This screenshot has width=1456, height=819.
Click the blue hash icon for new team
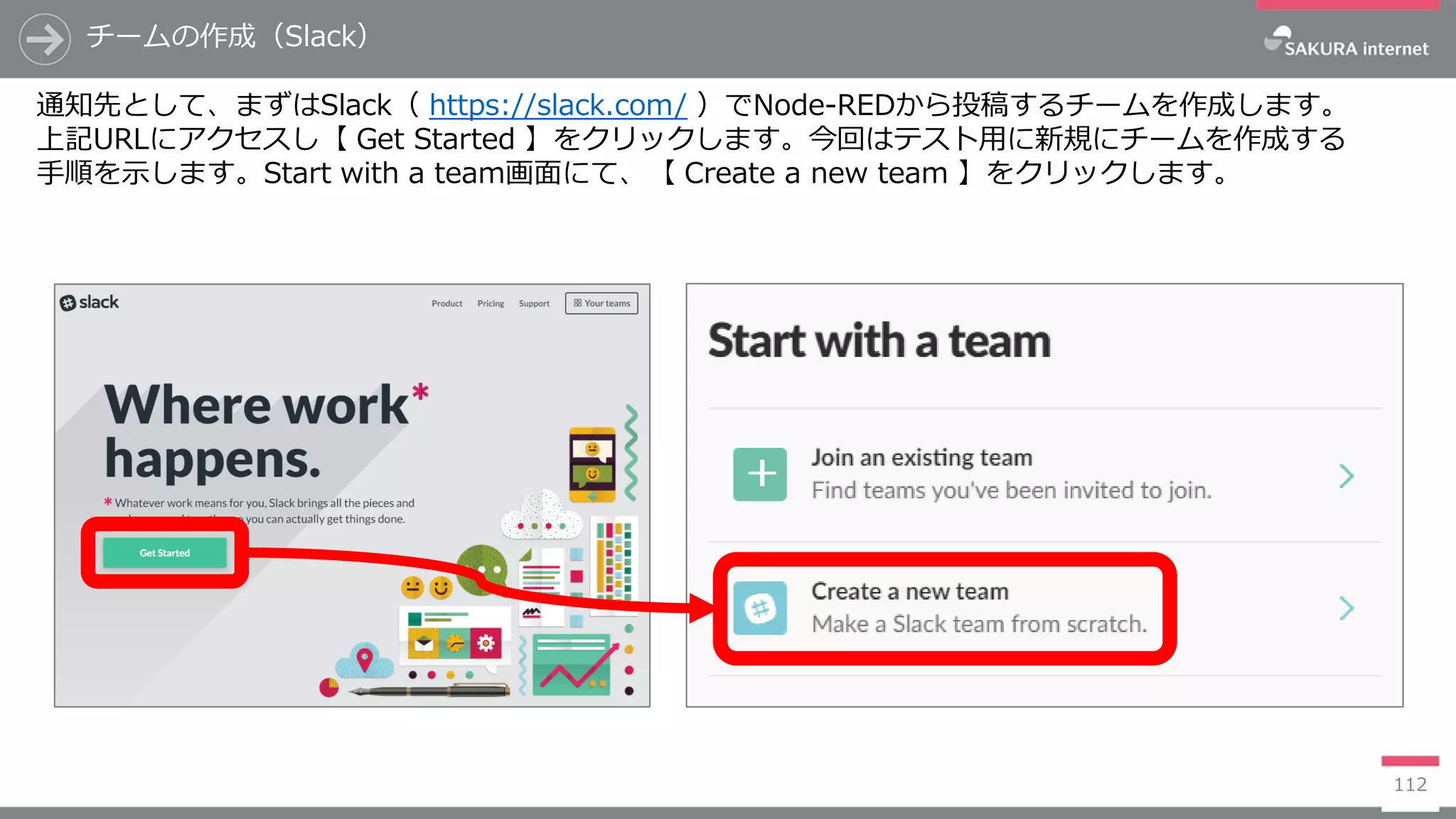click(760, 608)
